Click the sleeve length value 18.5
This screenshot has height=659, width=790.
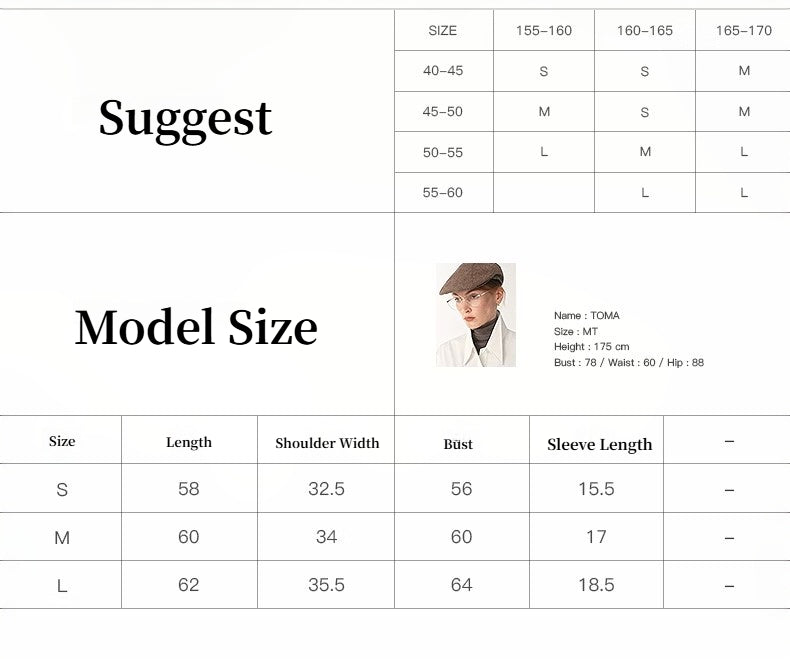coord(596,585)
